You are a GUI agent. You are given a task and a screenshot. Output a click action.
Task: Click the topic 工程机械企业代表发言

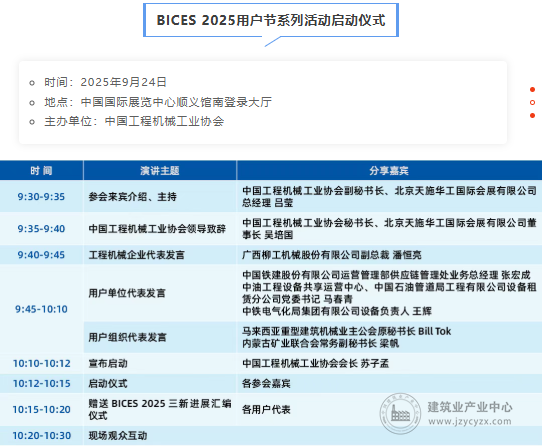click(136, 255)
